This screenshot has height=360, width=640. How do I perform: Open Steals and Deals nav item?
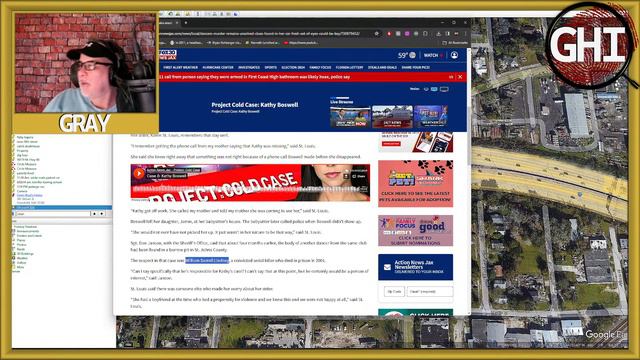(x=382, y=67)
